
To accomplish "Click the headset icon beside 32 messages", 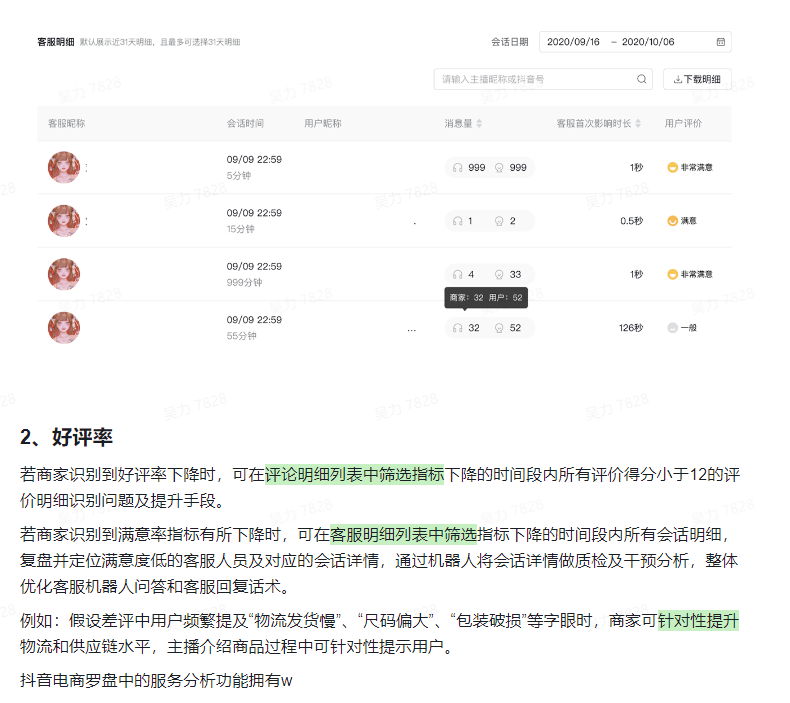I will (x=458, y=328).
